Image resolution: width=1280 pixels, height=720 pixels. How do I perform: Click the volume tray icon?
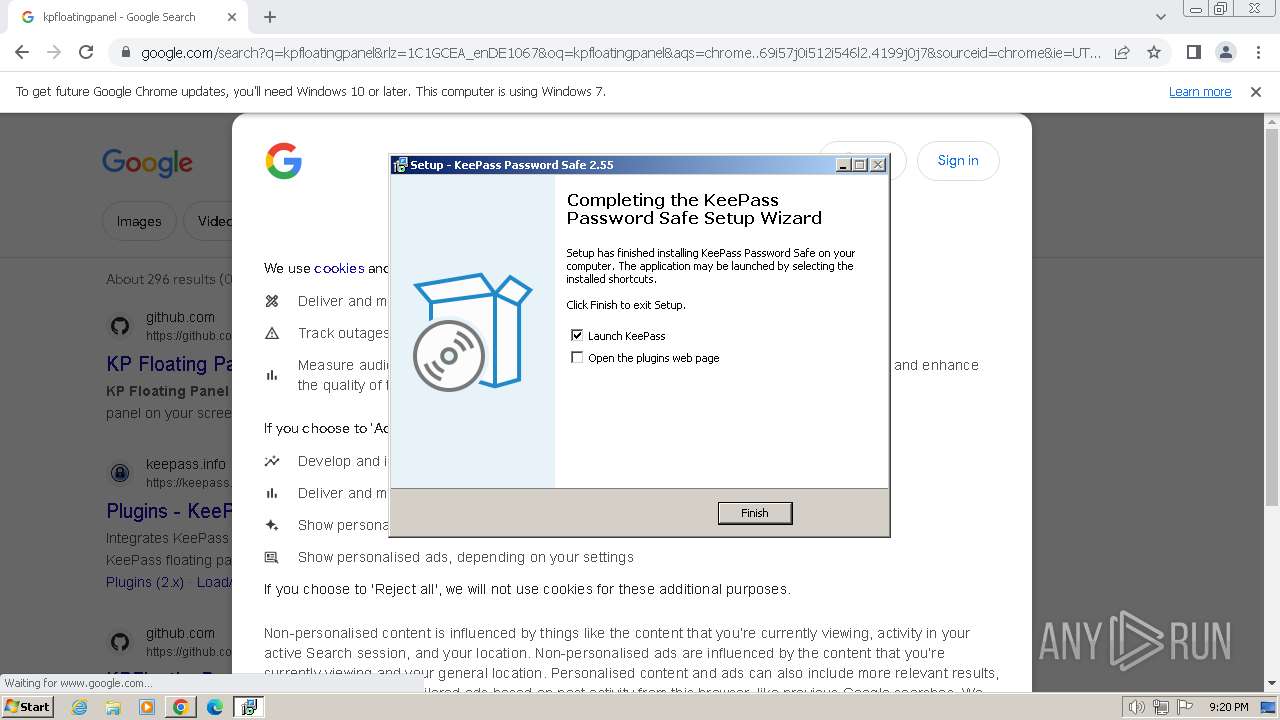1137,707
